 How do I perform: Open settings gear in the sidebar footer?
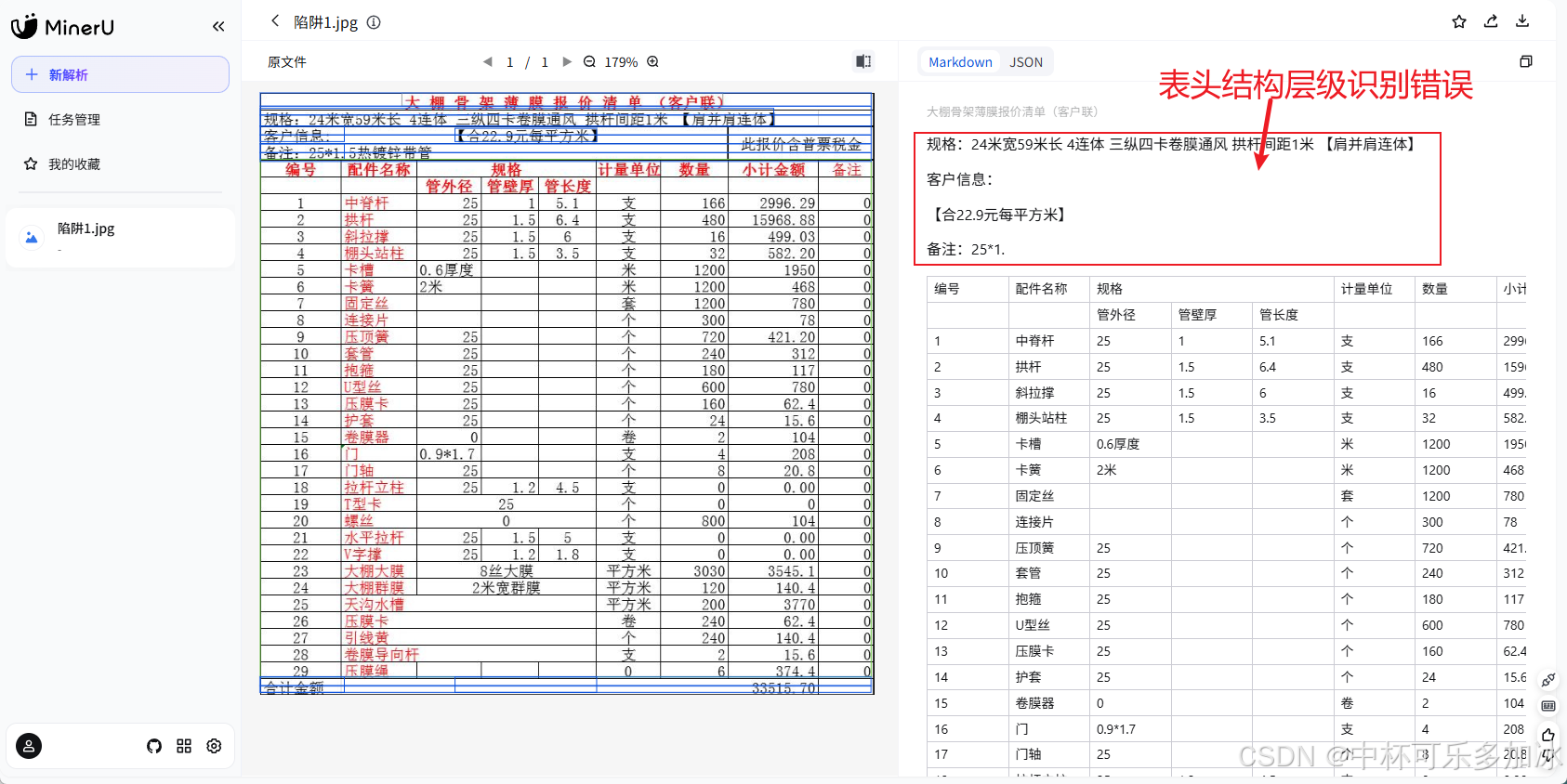(x=214, y=746)
